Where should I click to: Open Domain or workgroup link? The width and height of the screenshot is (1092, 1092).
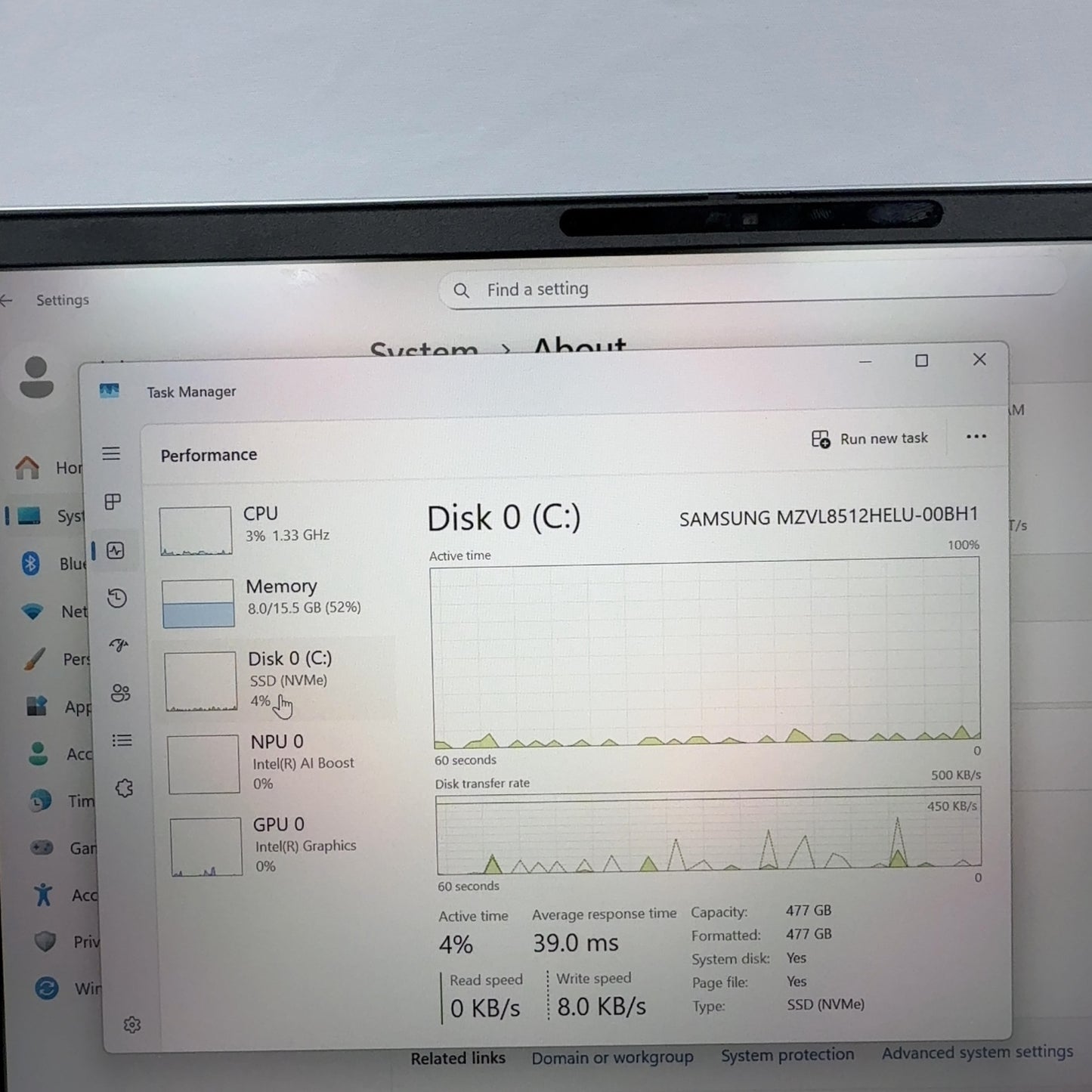[611, 1057]
